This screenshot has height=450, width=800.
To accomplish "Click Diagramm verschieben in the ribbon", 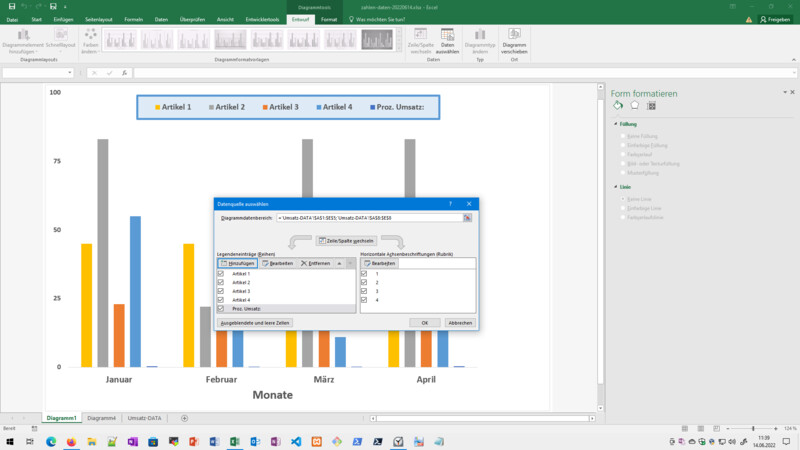I will [x=514, y=41].
